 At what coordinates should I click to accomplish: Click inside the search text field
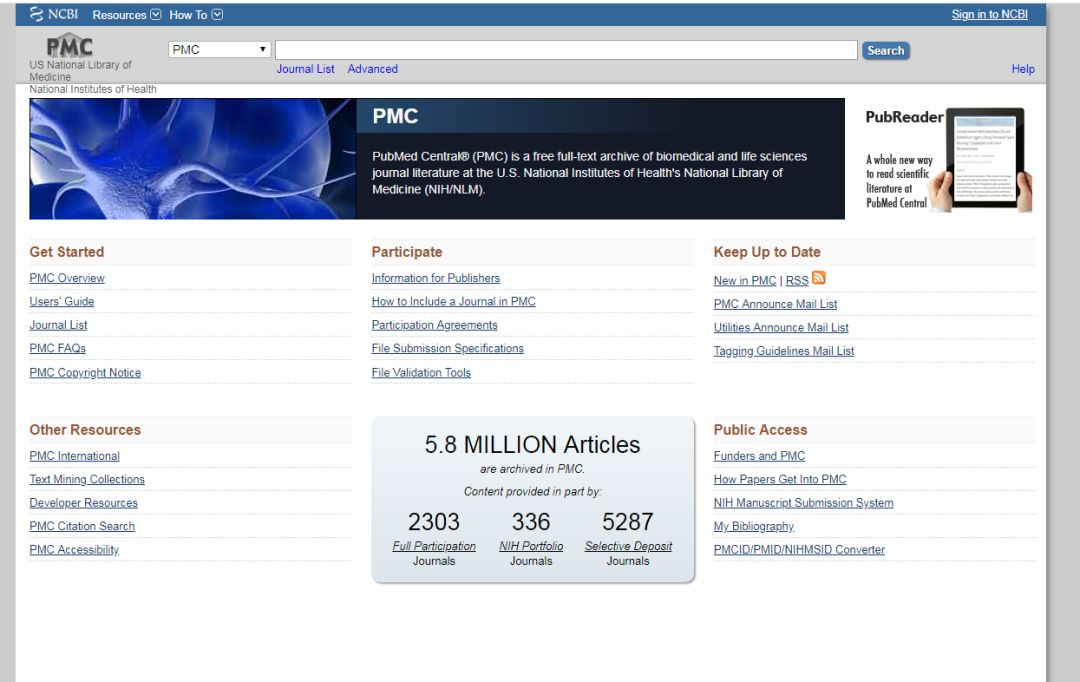click(x=565, y=50)
